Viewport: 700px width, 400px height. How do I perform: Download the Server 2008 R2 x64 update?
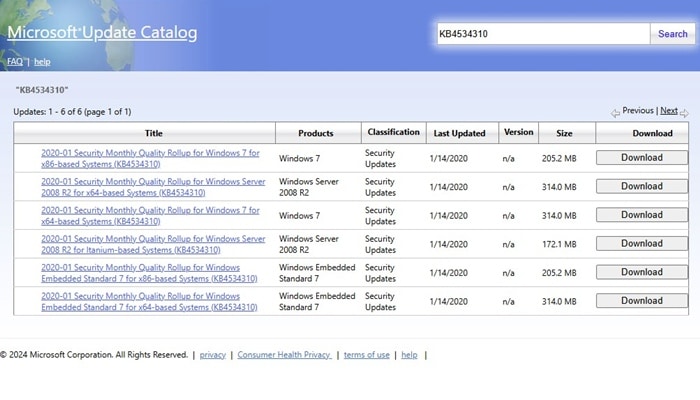click(x=642, y=186)
